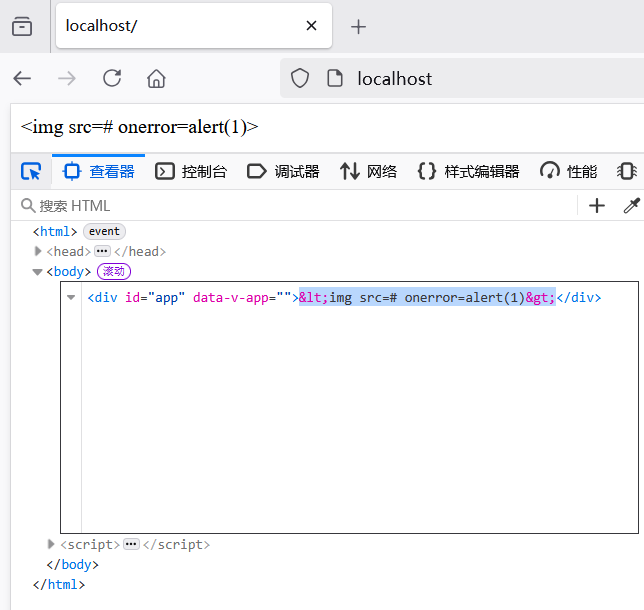Click the plus icon to create node

[x=597, y=206]
